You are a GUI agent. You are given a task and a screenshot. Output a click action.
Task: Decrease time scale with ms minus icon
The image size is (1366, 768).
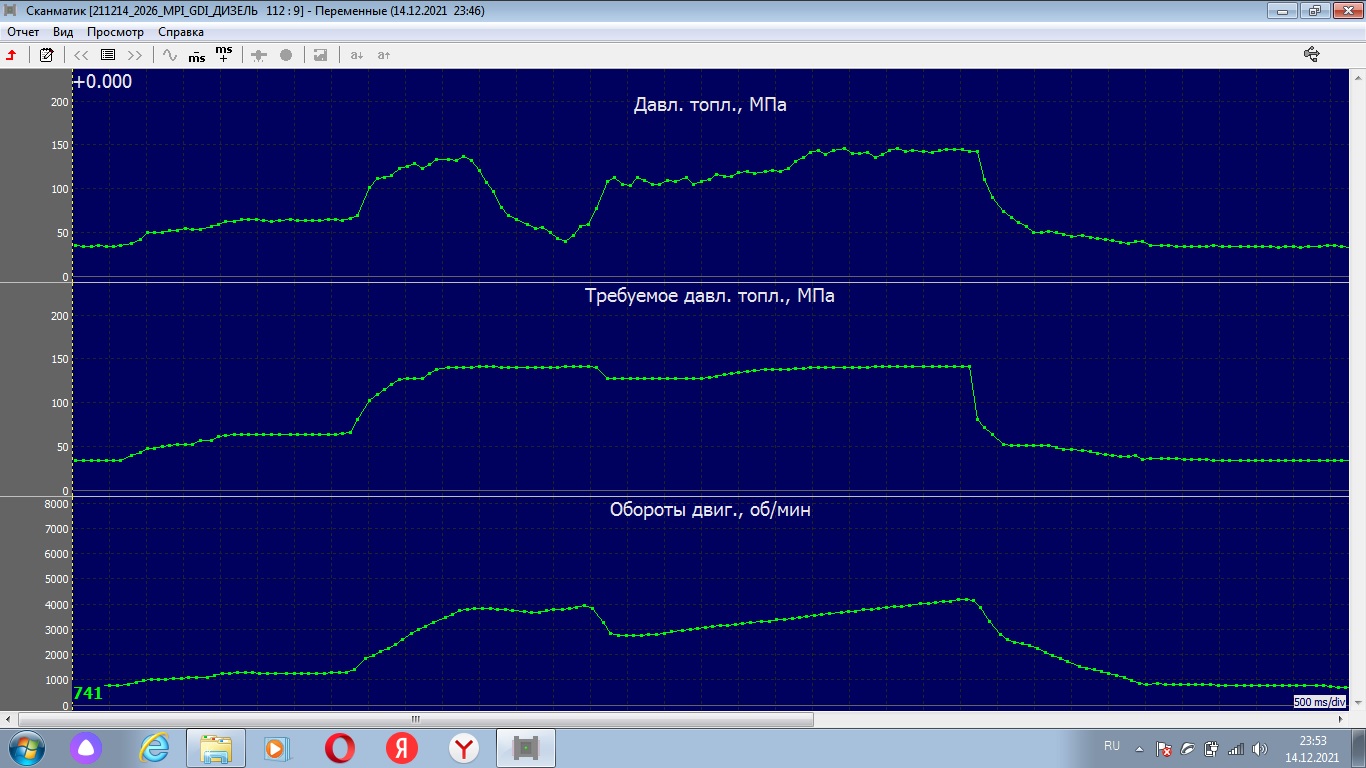point(197,55)
